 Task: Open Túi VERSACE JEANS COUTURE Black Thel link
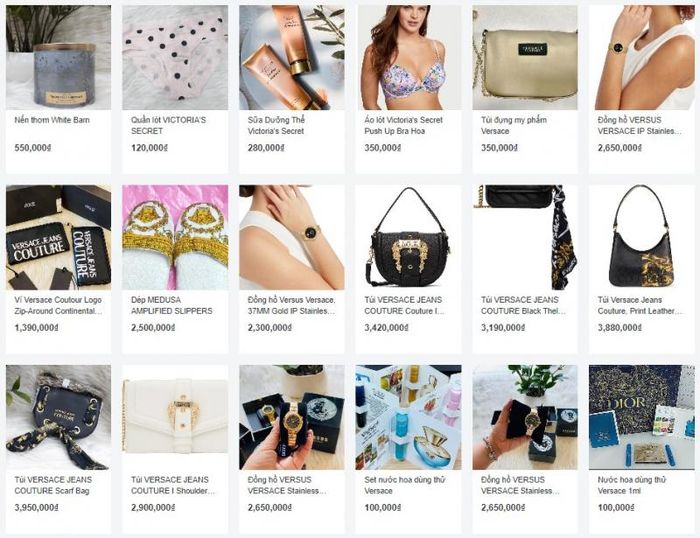pos(523,305)
